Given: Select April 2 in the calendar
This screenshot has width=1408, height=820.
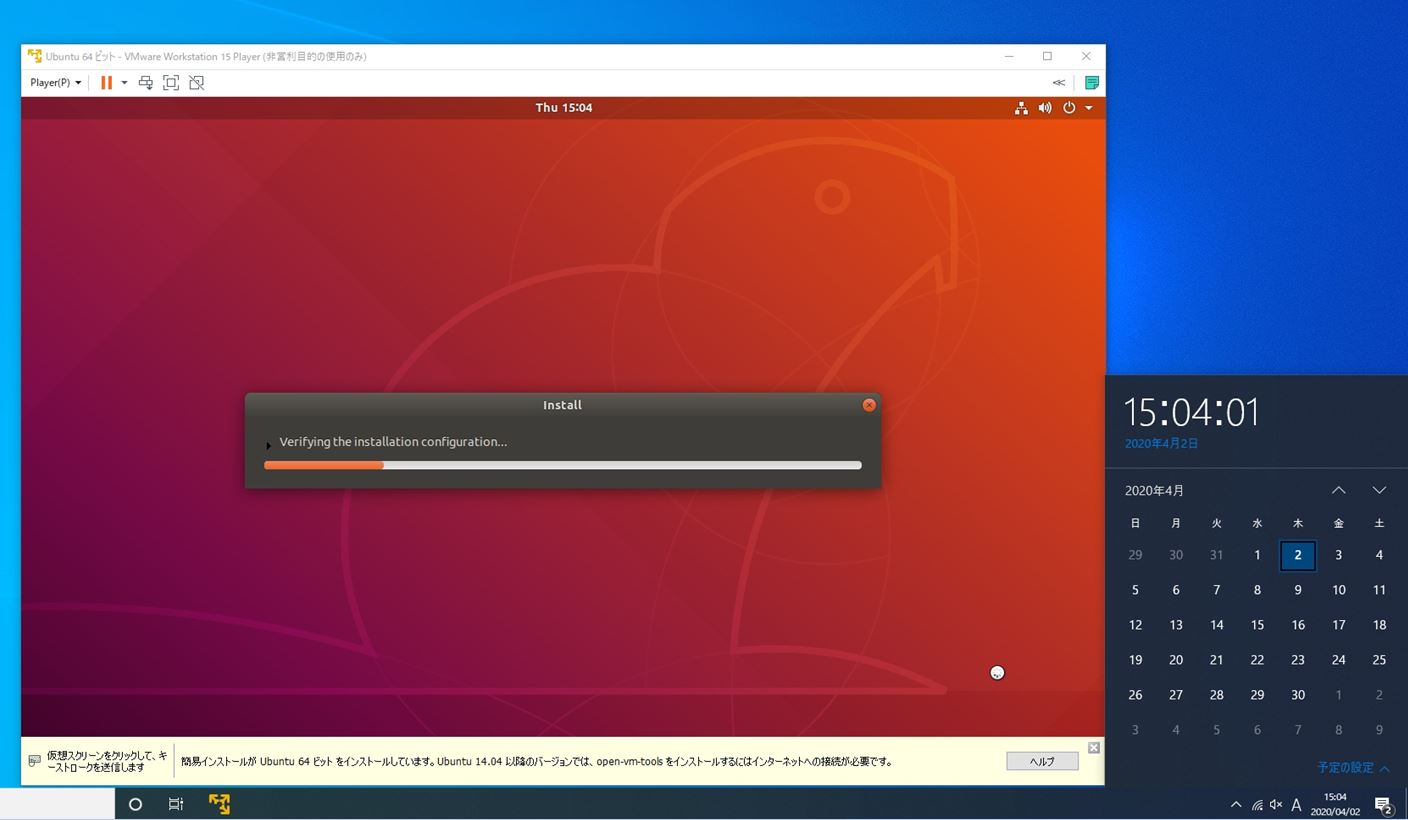Looking at the screenshot, I should (x=1297, y=555).
